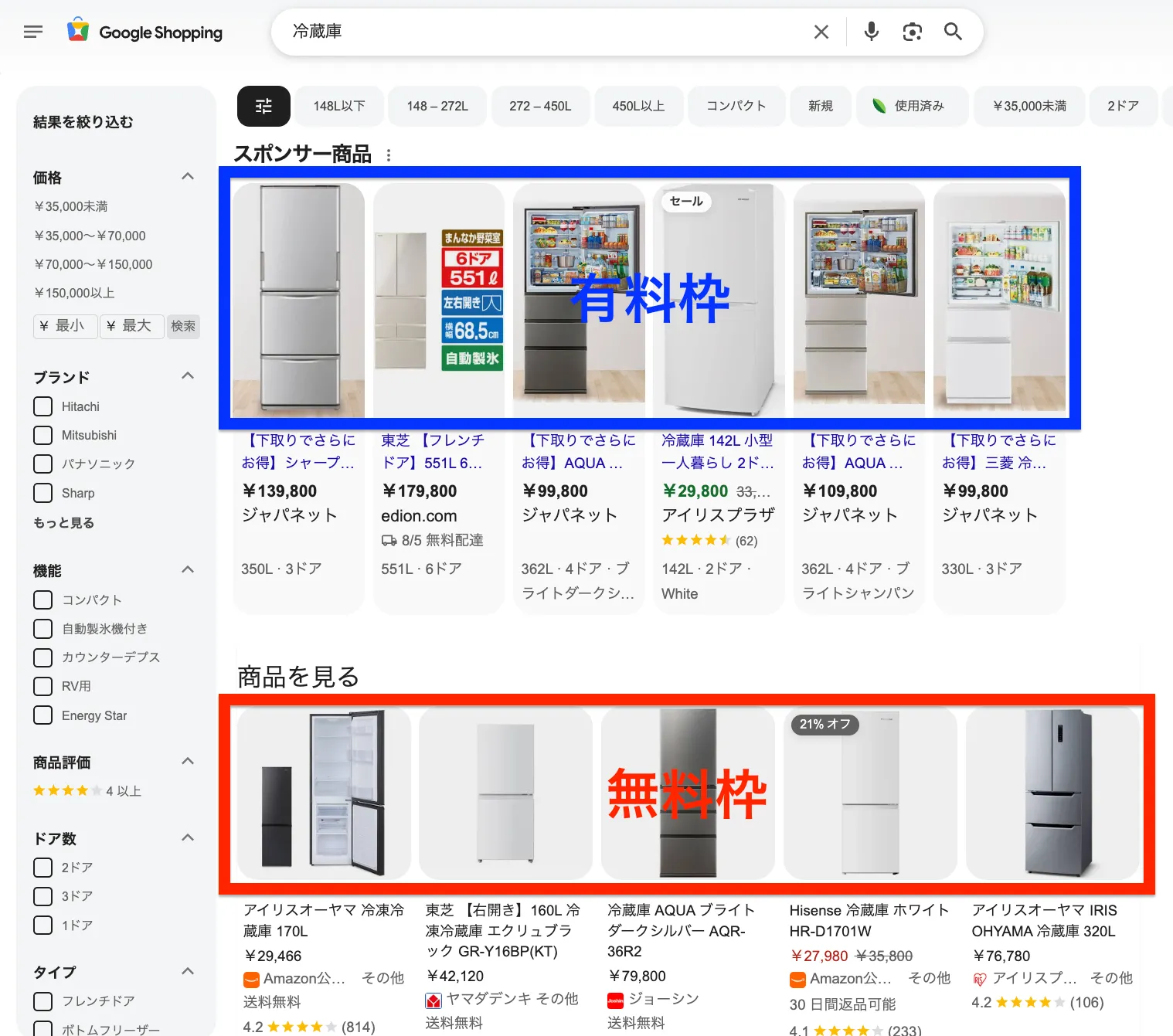The width and height of the screenshot is (1173, 1036).
Task: Select the 272 – 450L filter chip
Action: 540,106
